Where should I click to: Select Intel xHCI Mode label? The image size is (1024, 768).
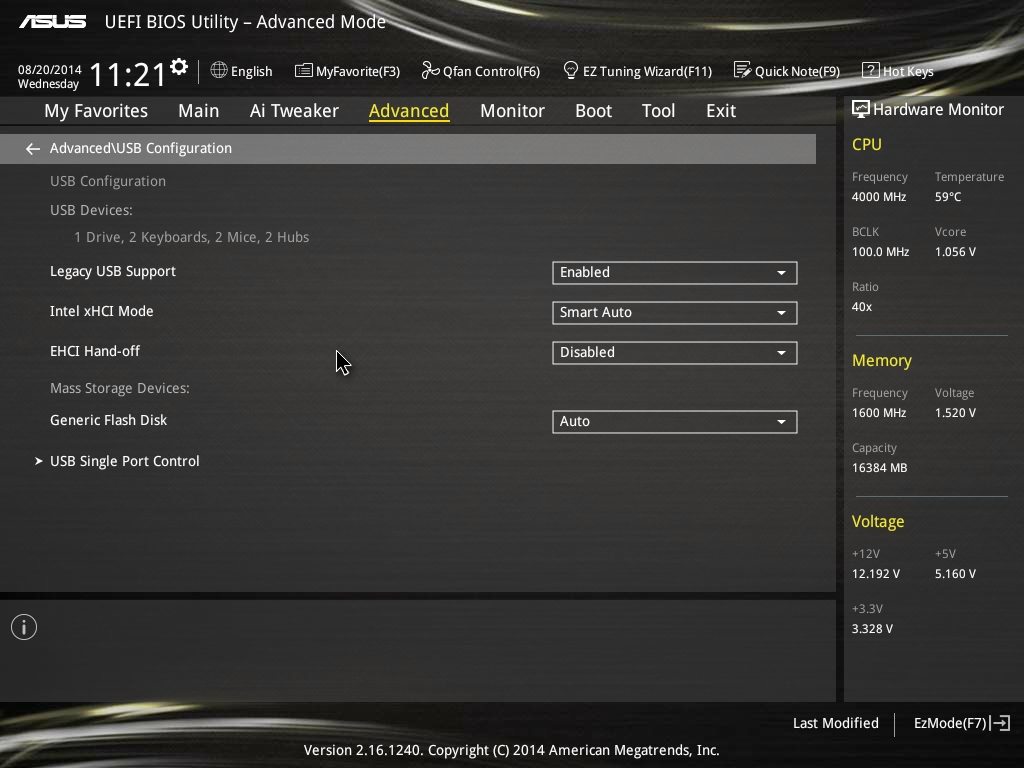coord(102,311)
